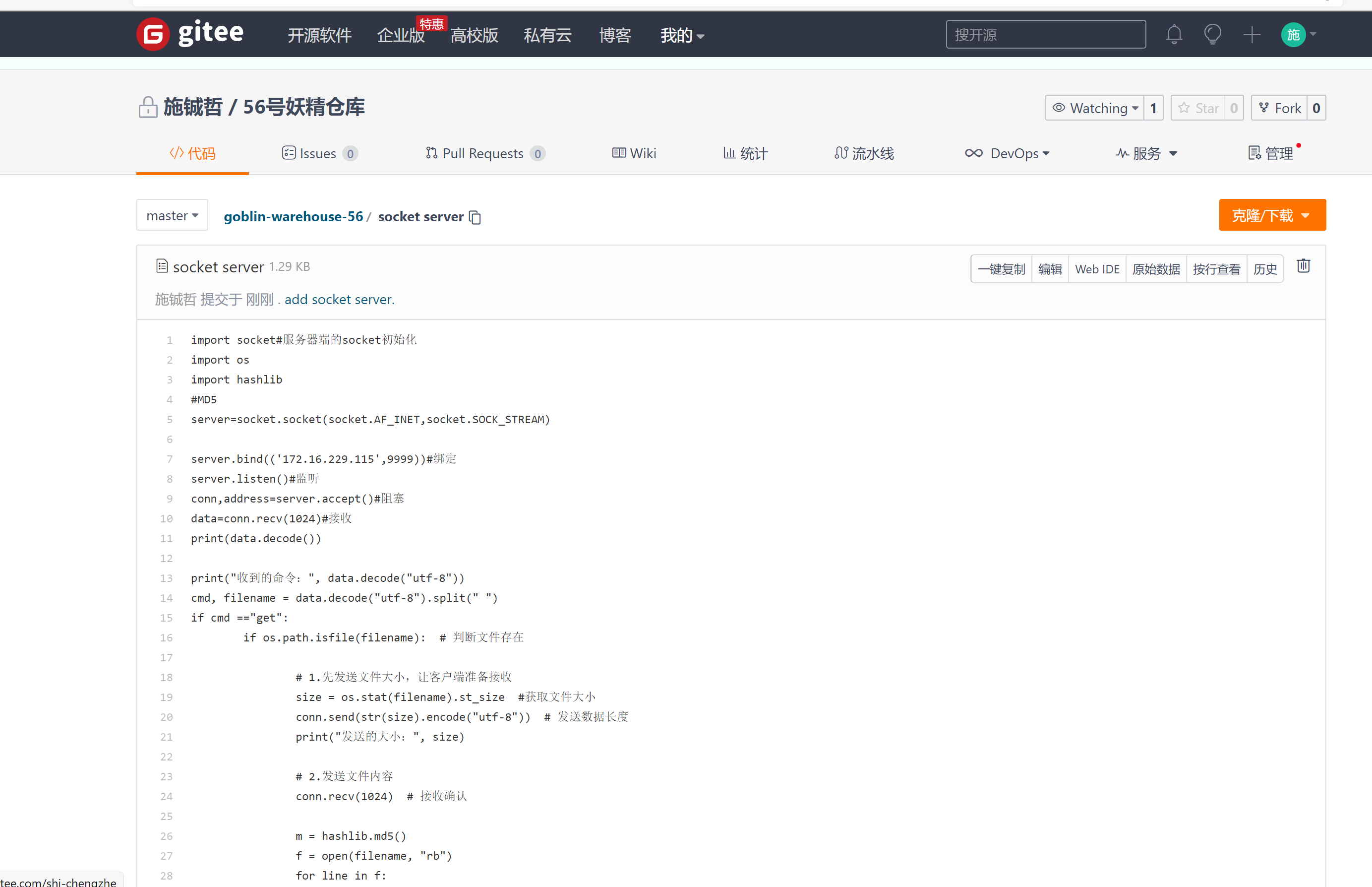Fork the repository

click(1279, 108)
